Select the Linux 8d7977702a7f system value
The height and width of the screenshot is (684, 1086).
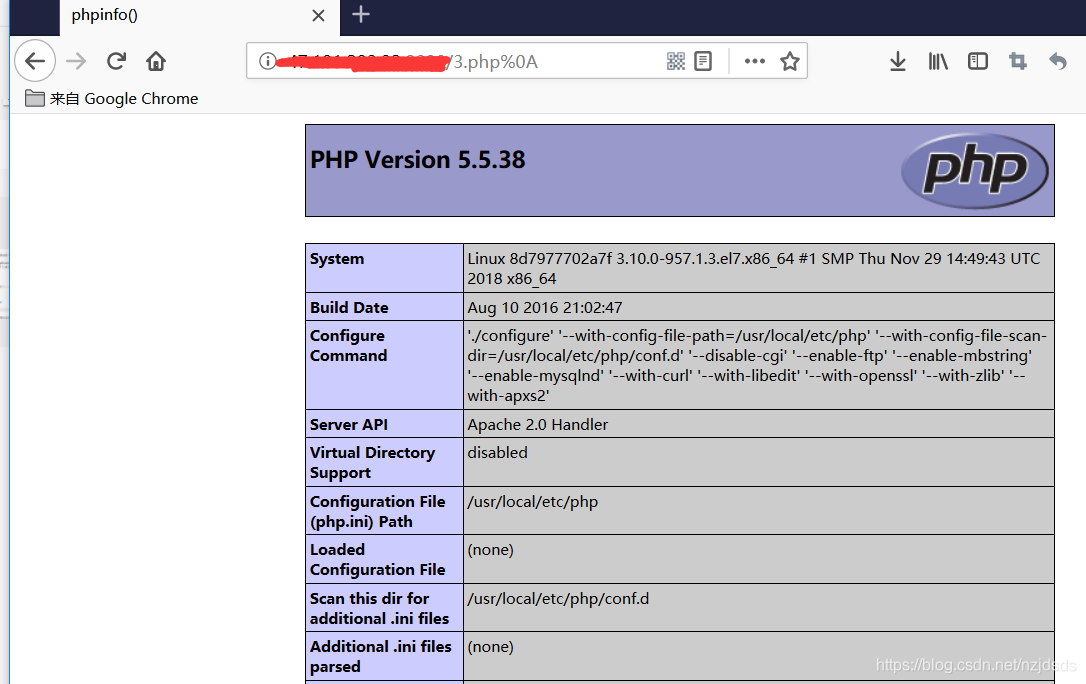(x=758, y=268)
